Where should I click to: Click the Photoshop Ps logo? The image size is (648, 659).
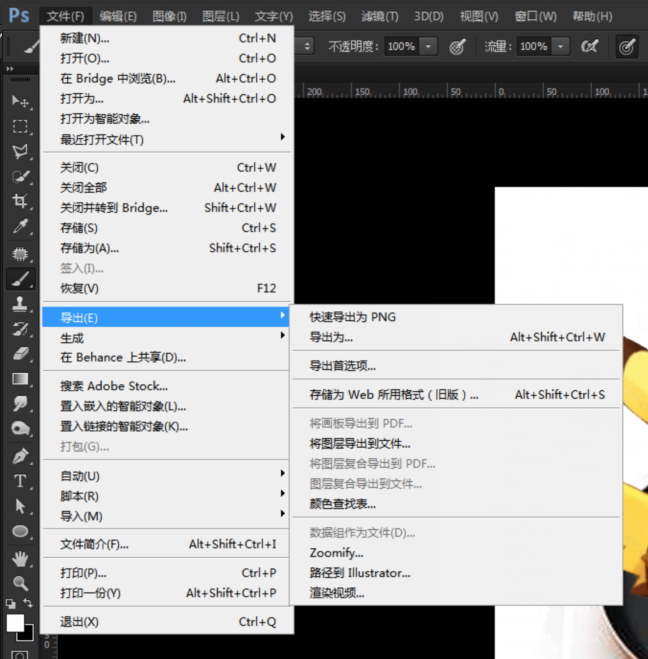[x=19, y=16]
